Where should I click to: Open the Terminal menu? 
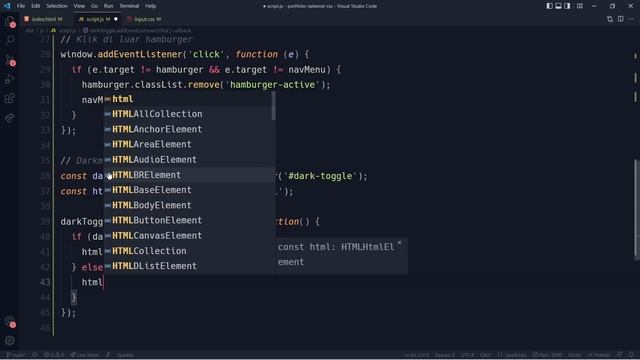click(129, 6)
